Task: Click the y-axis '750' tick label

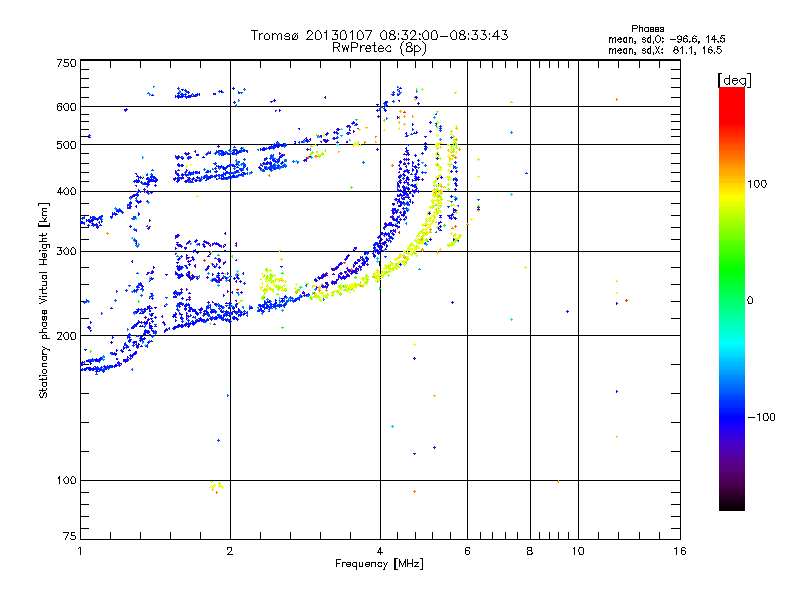Action: 66,63
